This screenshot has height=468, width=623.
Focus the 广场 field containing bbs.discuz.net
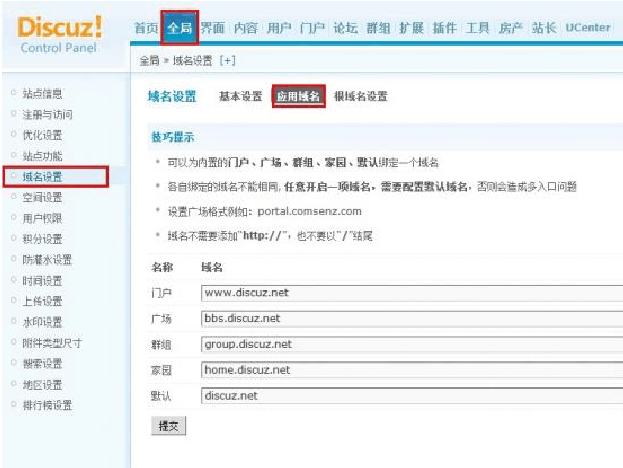[x=410, y=319]
